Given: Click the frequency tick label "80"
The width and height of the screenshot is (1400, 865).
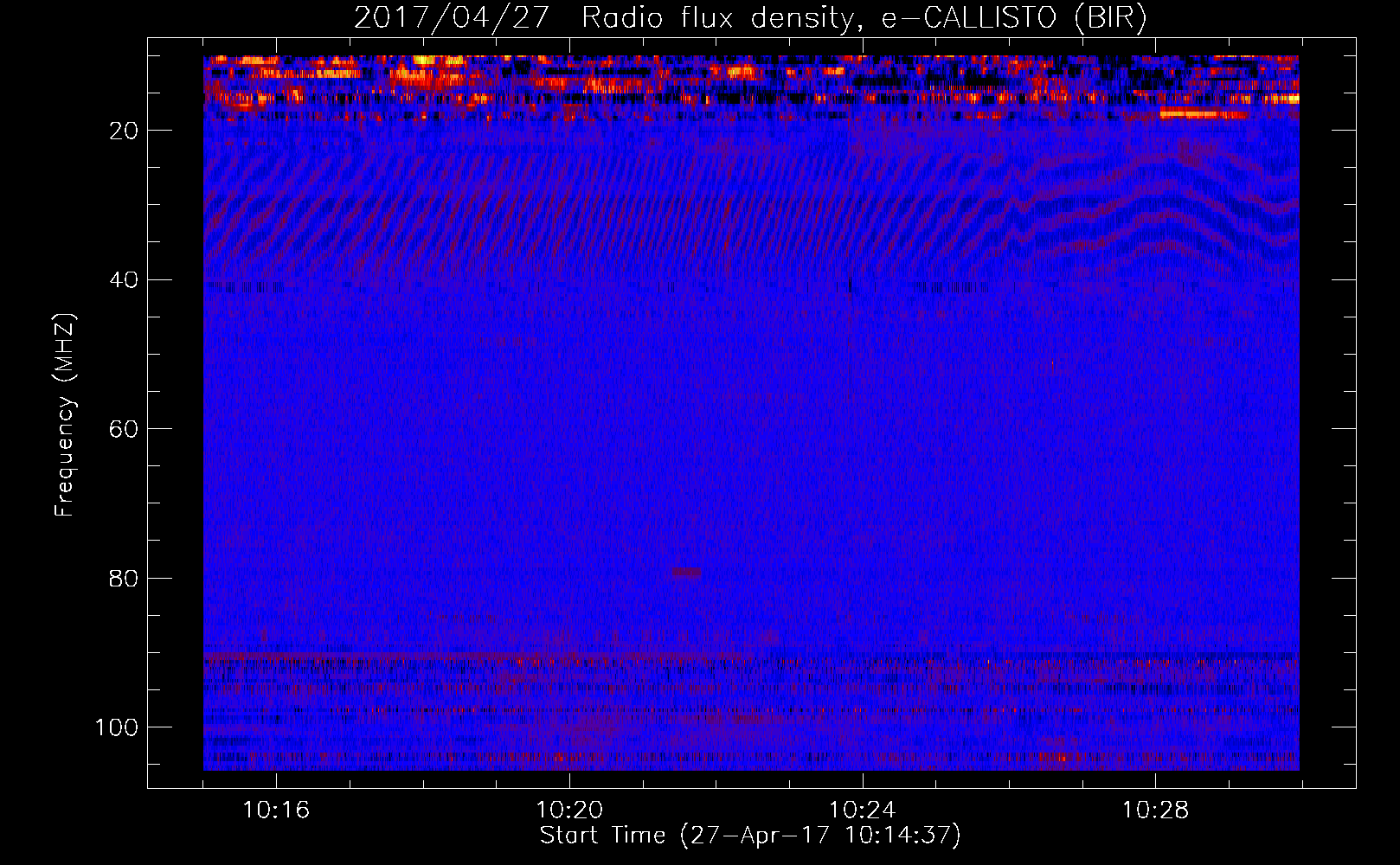Looking at the screenshot, I should (125, 578).
